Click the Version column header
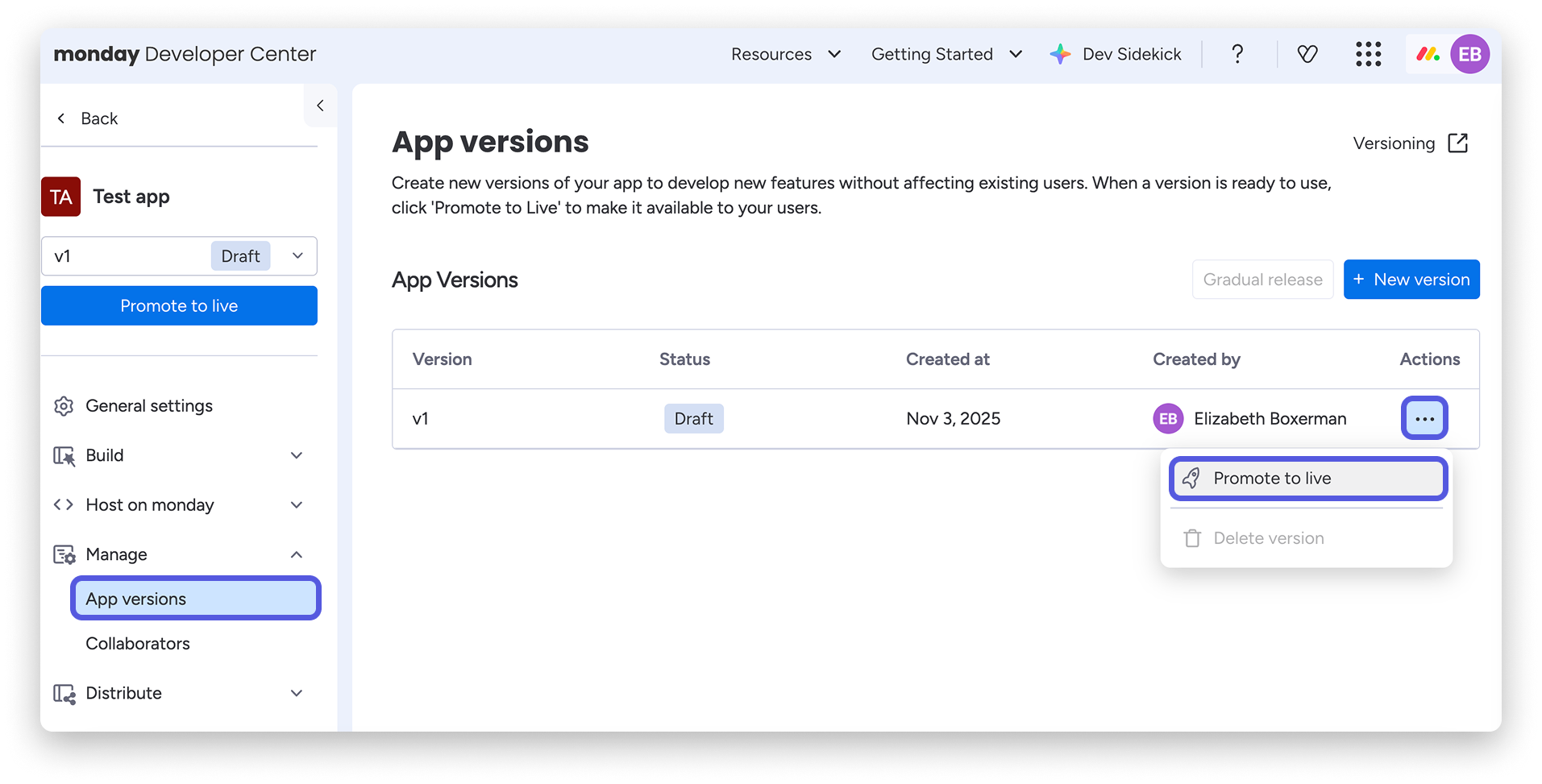Image resolution: width=1542 pixels, height=784 pixels. [x=442, y=359]
